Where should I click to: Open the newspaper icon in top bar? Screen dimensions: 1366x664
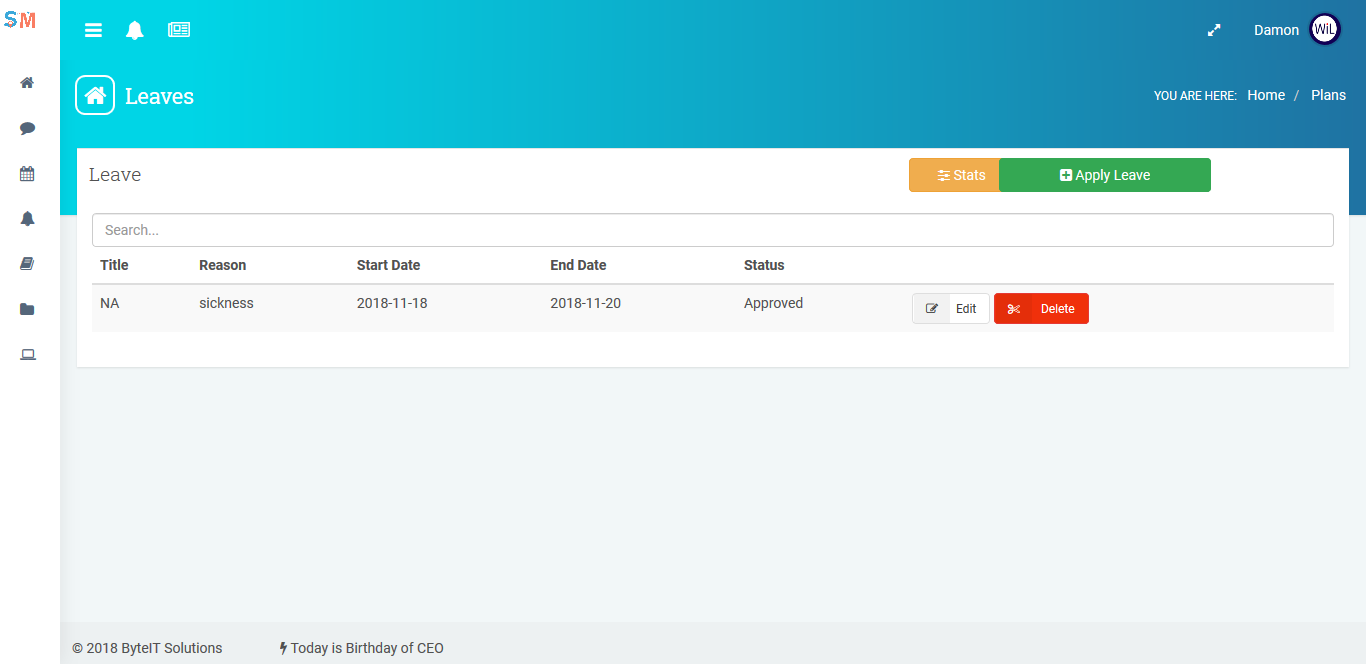click(179, 30)
